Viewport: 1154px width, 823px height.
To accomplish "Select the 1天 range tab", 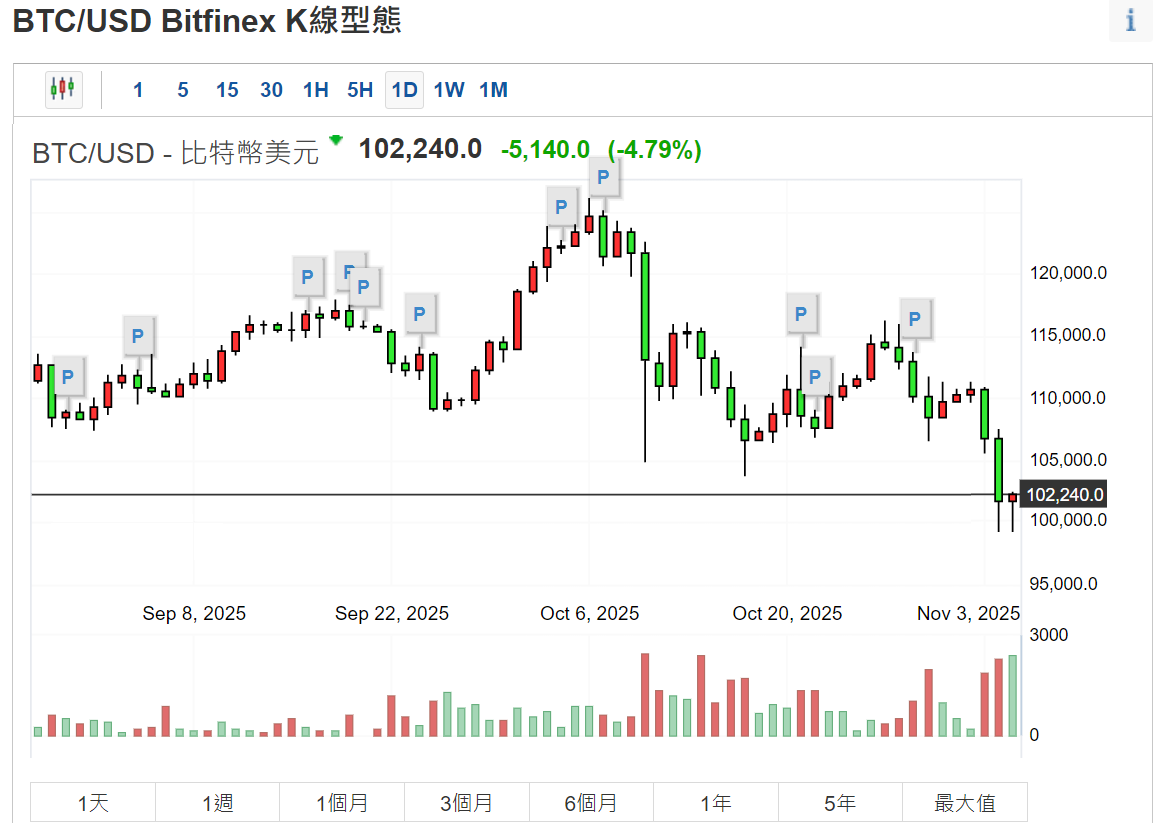I will (x=92, y=802).
